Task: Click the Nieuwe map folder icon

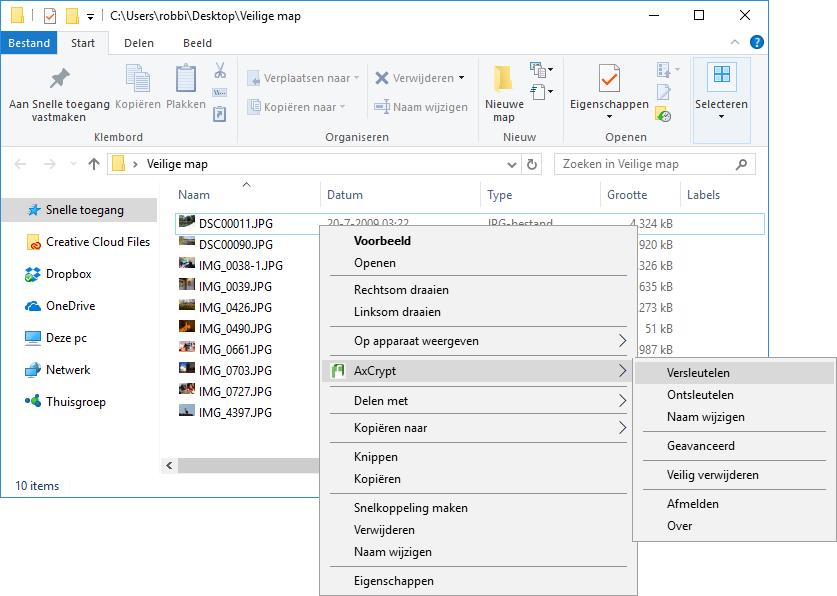Action: tap(503, 79)
